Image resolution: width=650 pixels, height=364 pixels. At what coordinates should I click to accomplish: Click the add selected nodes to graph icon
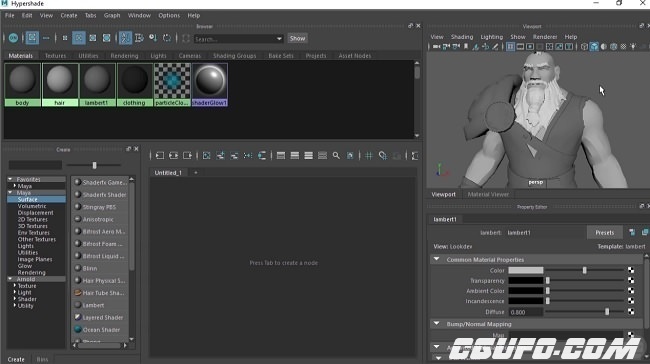coord(220,155)
